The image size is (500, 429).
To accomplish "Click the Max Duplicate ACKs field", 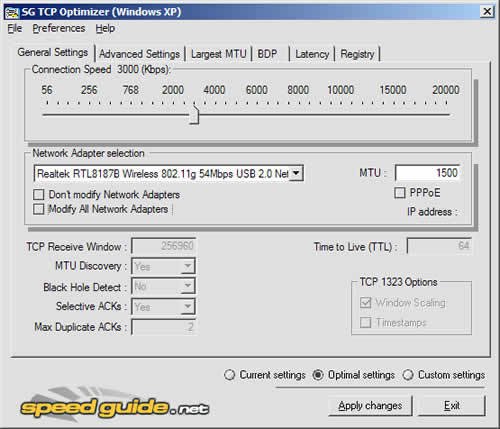I will [x=163, y=327].
